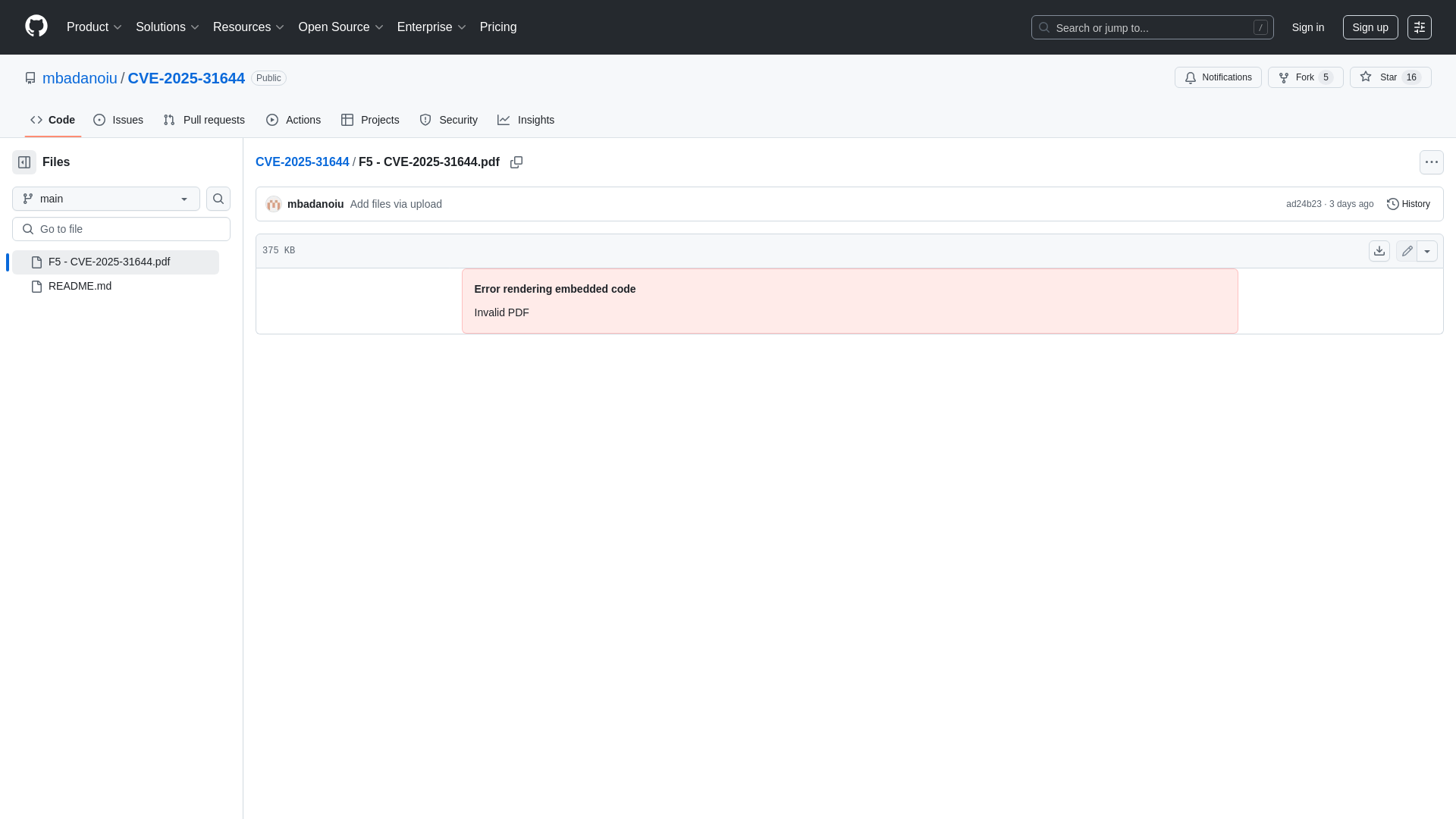Open commit author mbadanoiu name link

point(315,204)
